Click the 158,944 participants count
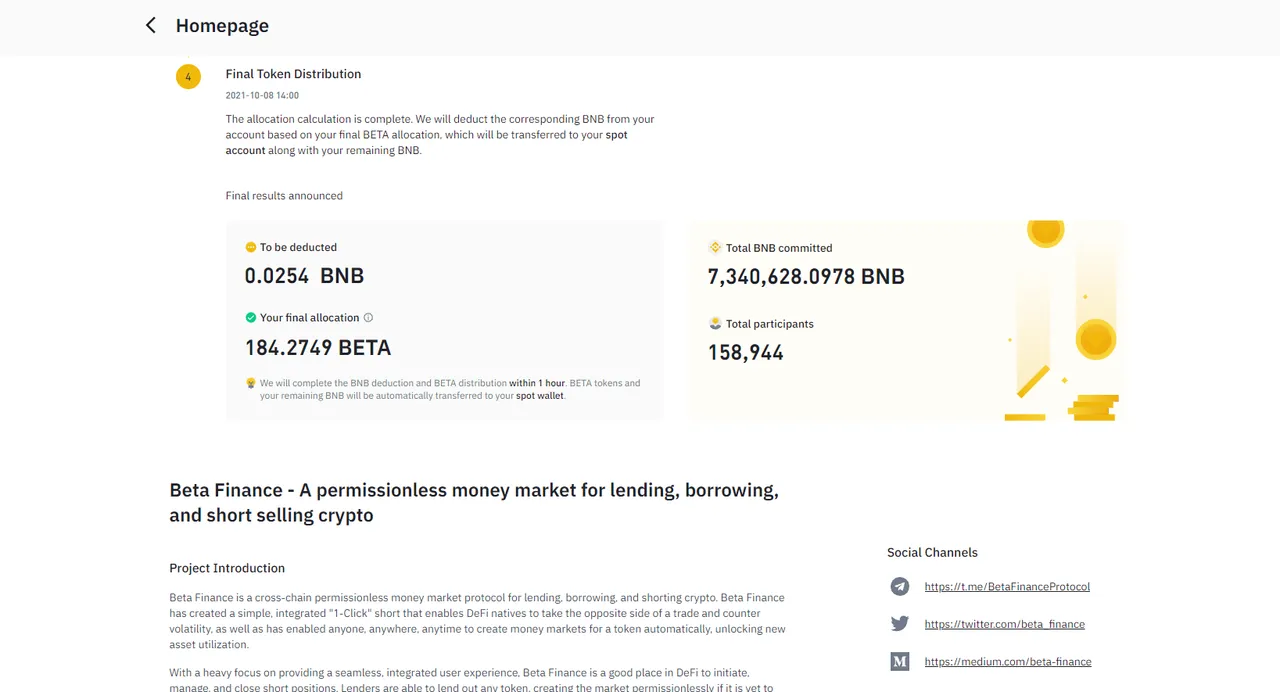This screenshot has width=1280, height=692. [746, 353]
